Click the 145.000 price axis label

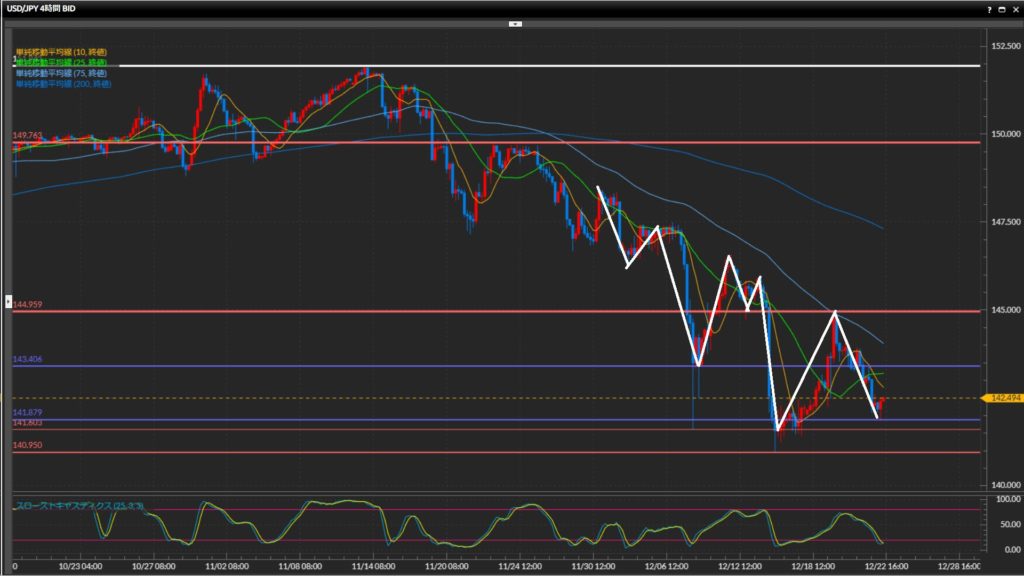[1004, 310]
